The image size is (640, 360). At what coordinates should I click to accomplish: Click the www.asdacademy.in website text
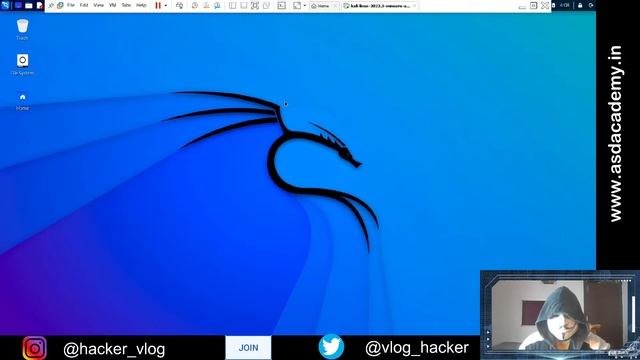coord(616,134)
